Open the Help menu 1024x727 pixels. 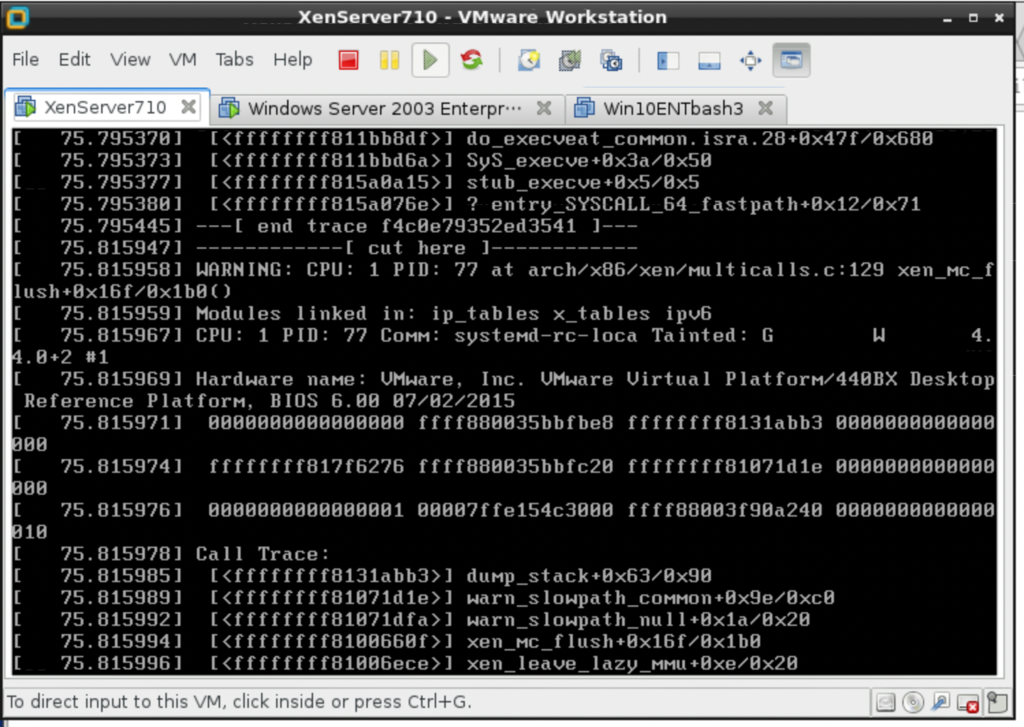pyautogui.click(x=293, y=59)
